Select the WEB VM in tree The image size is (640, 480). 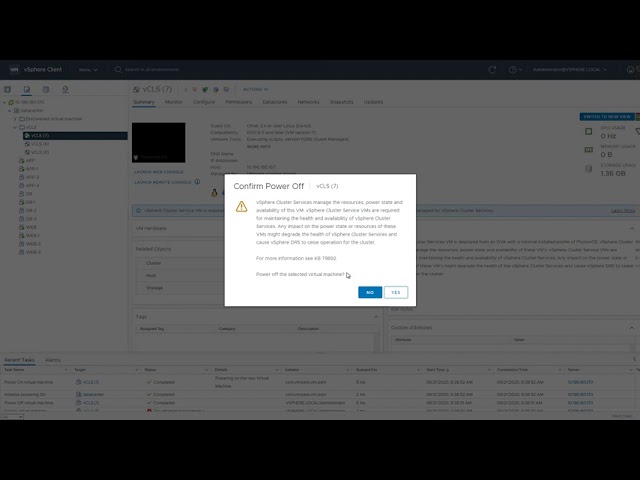pos(31,227)
